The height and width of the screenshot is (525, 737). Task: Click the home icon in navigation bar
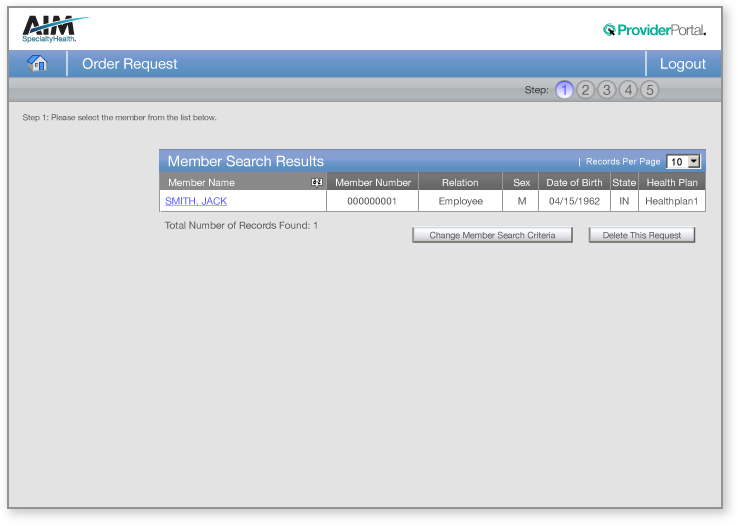coord(38,64)
